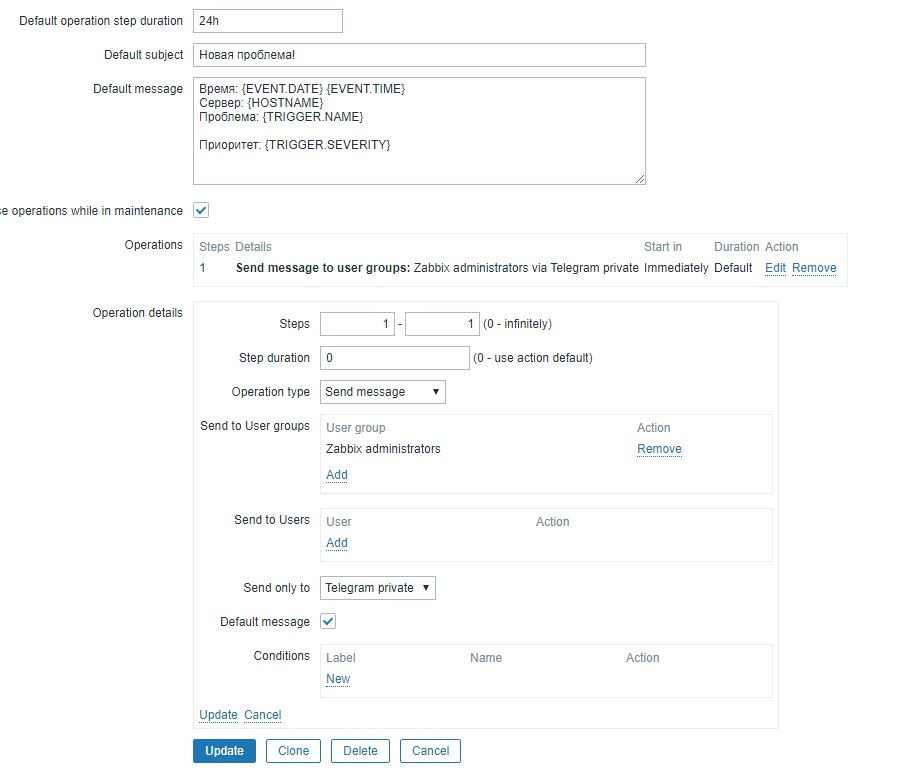Expand the Send only to dropdown

pos(378,588)
